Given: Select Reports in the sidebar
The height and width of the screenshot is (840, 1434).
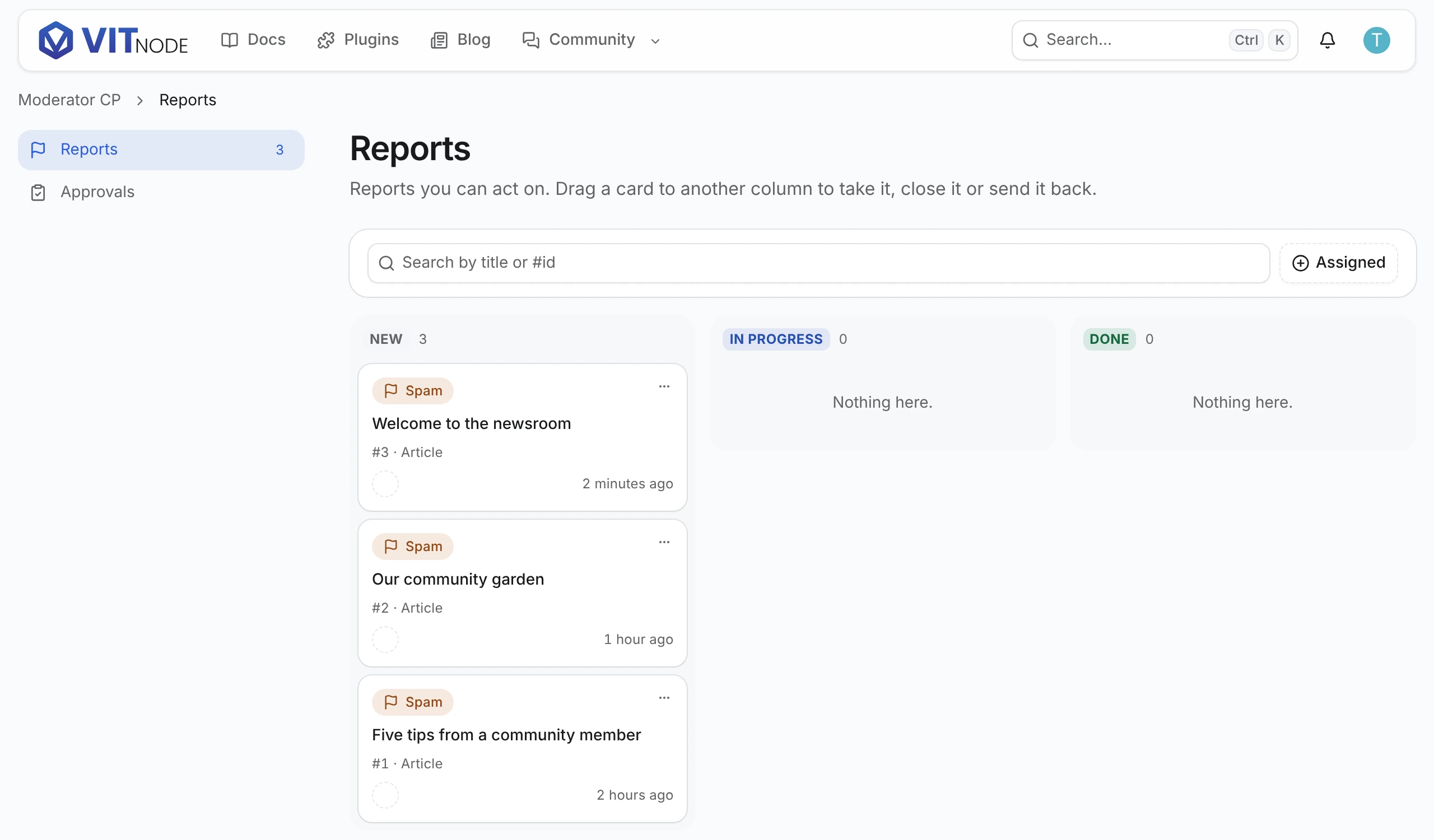Looking at the screenshot, I should (161, 150).
